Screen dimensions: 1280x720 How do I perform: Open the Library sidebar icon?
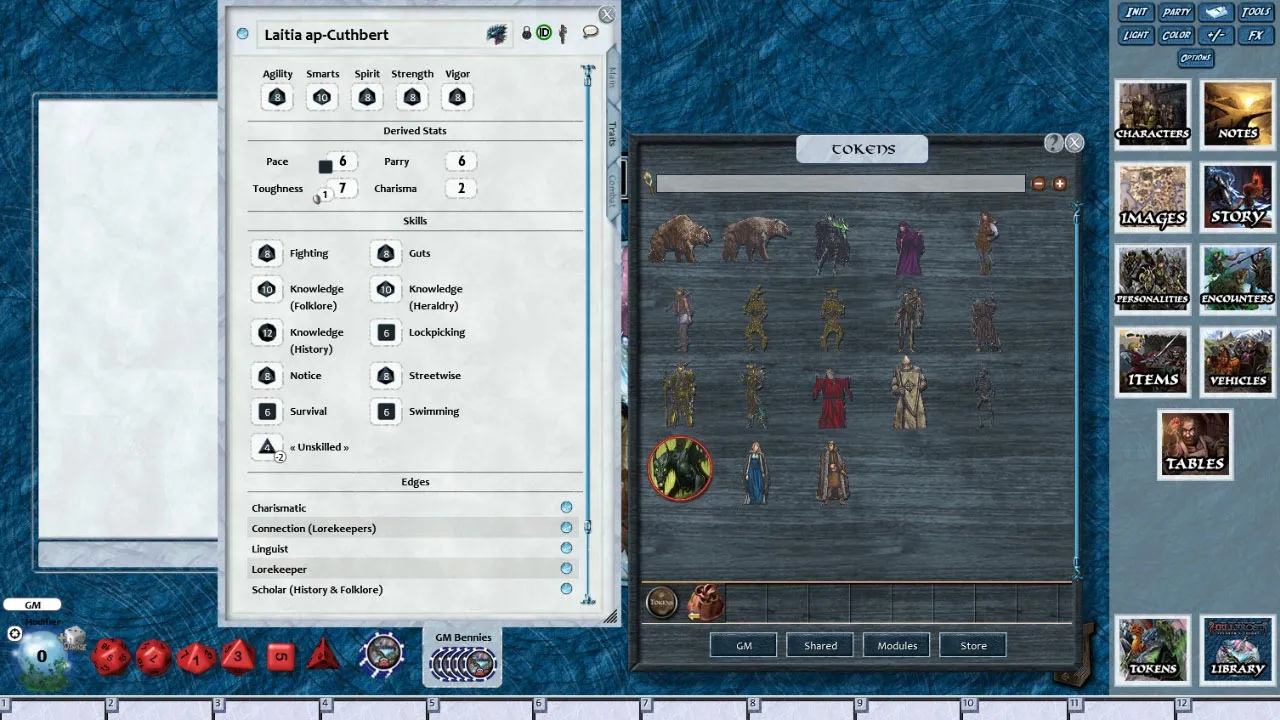pos(1238,650)
